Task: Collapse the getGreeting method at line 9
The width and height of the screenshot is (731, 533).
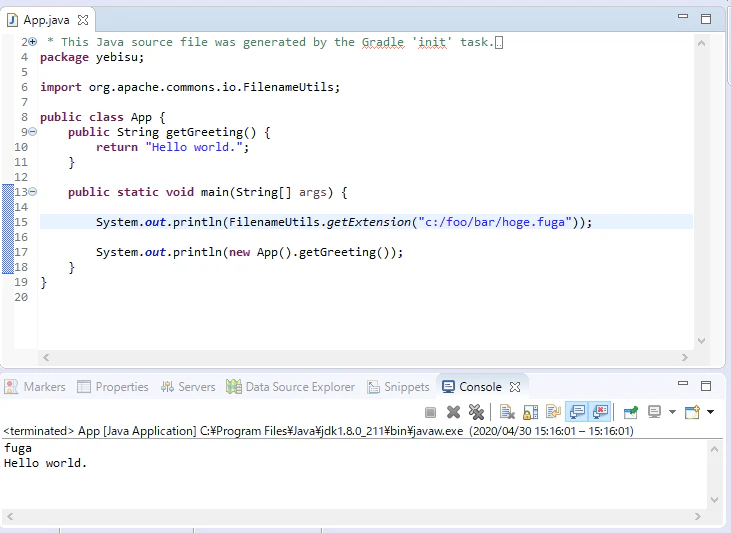Action: click(33, 132)
